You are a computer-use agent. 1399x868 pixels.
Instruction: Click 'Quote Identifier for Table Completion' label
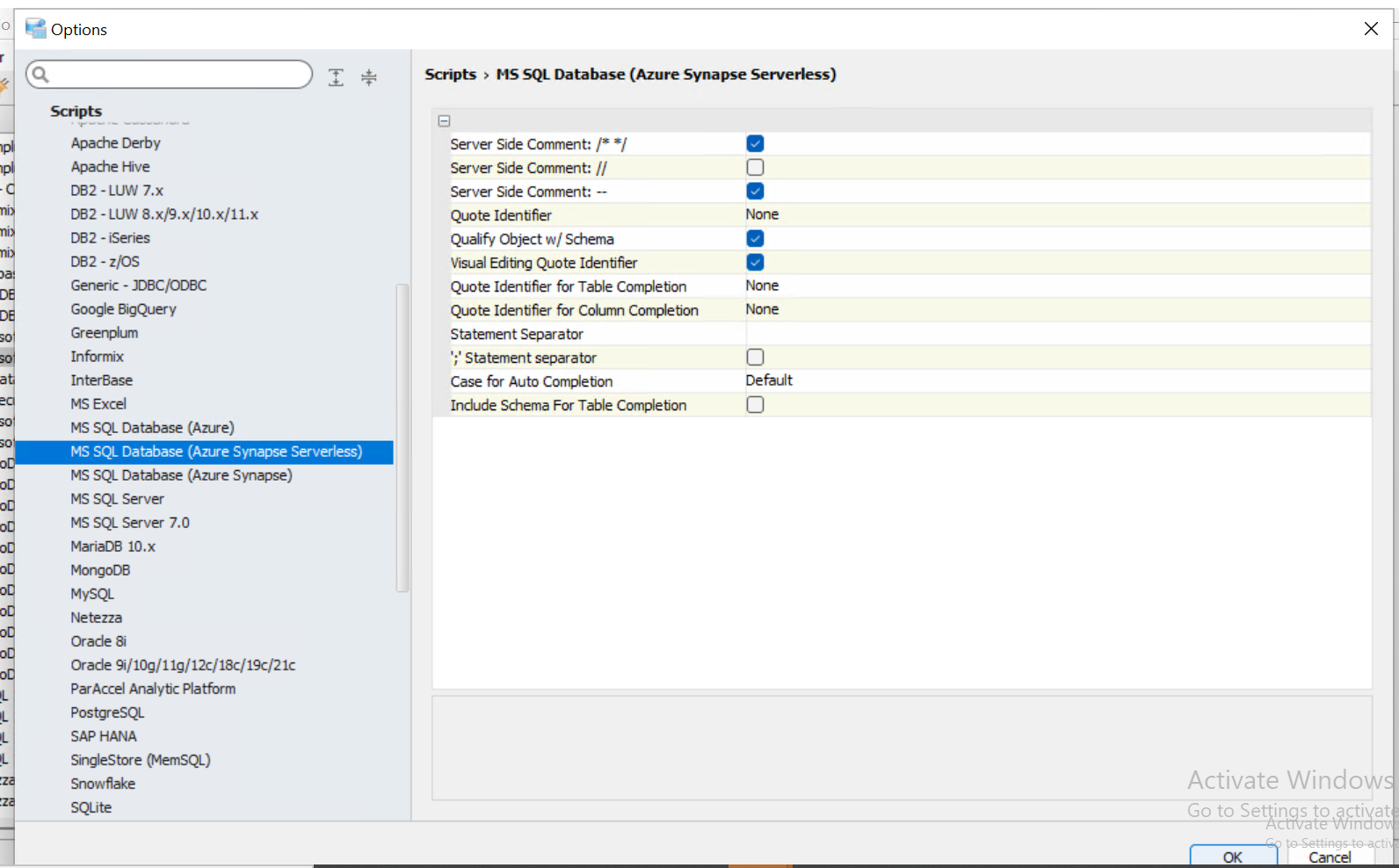pyautogui.click(x=569, y=286)
